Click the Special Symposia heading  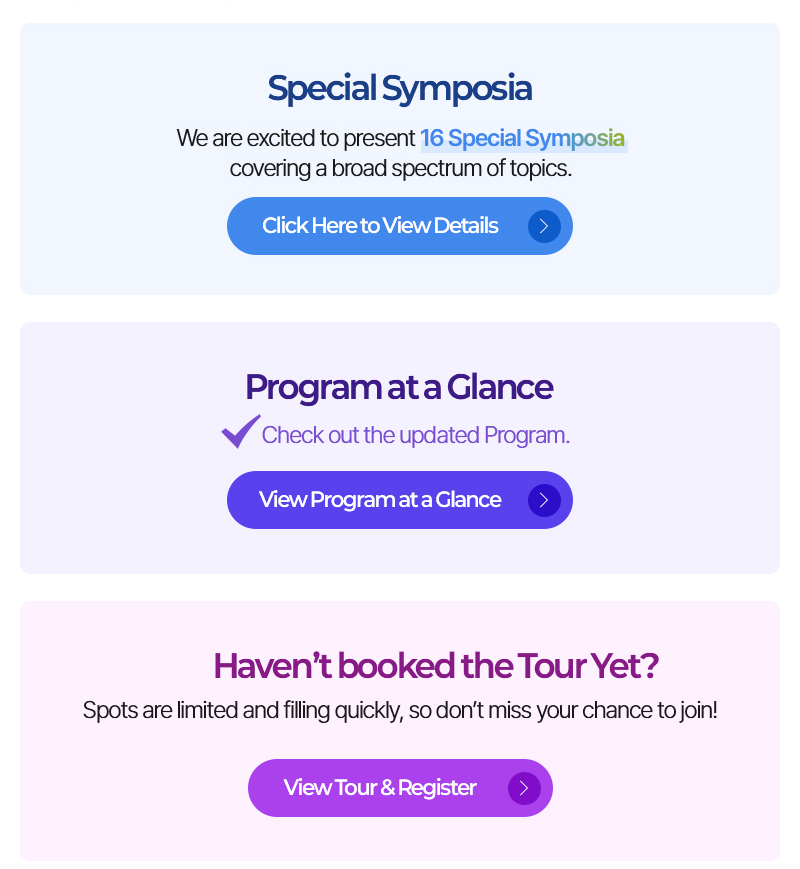[x=400, y=89]
